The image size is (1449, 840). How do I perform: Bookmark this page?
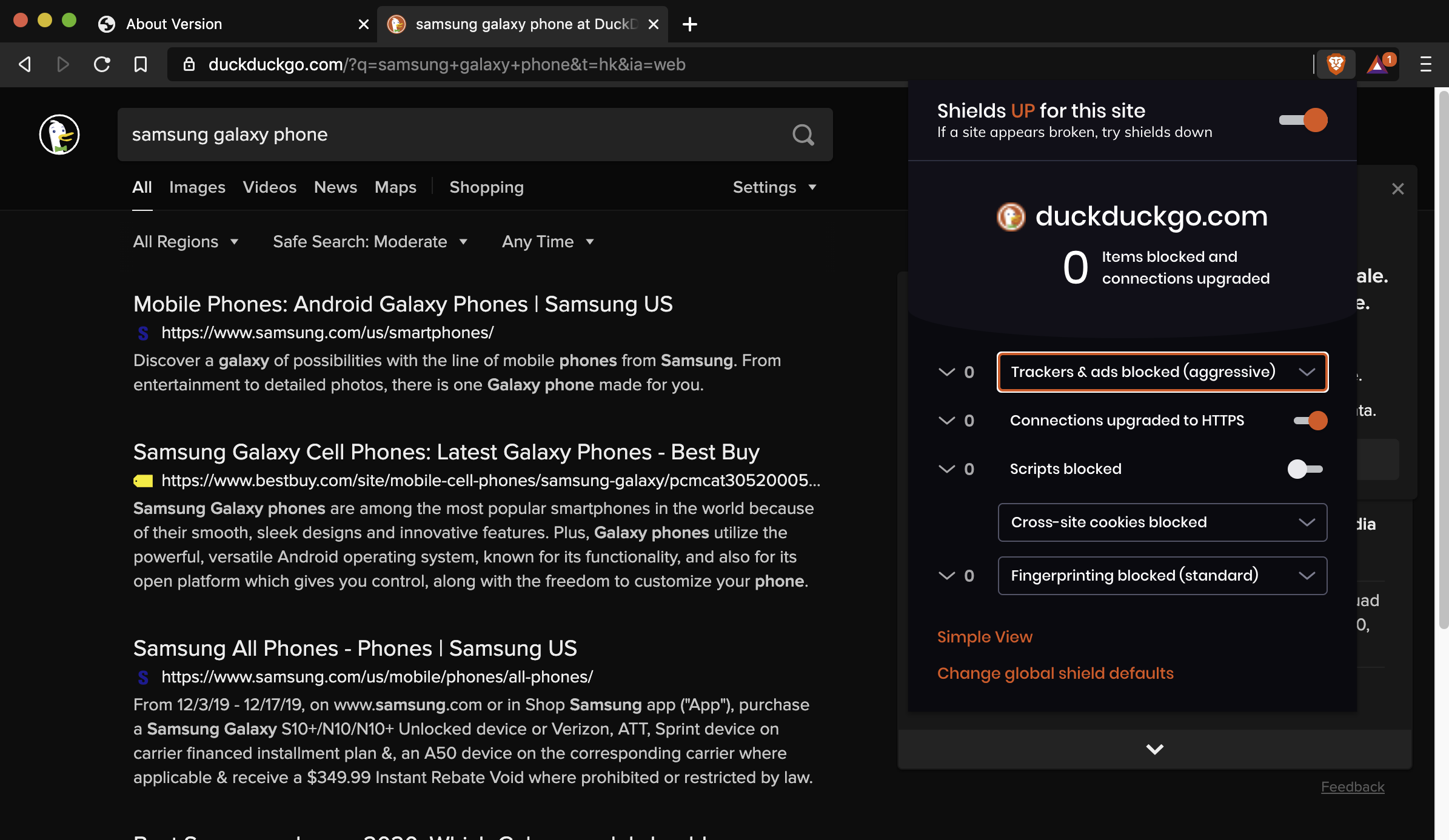point(141,64)
